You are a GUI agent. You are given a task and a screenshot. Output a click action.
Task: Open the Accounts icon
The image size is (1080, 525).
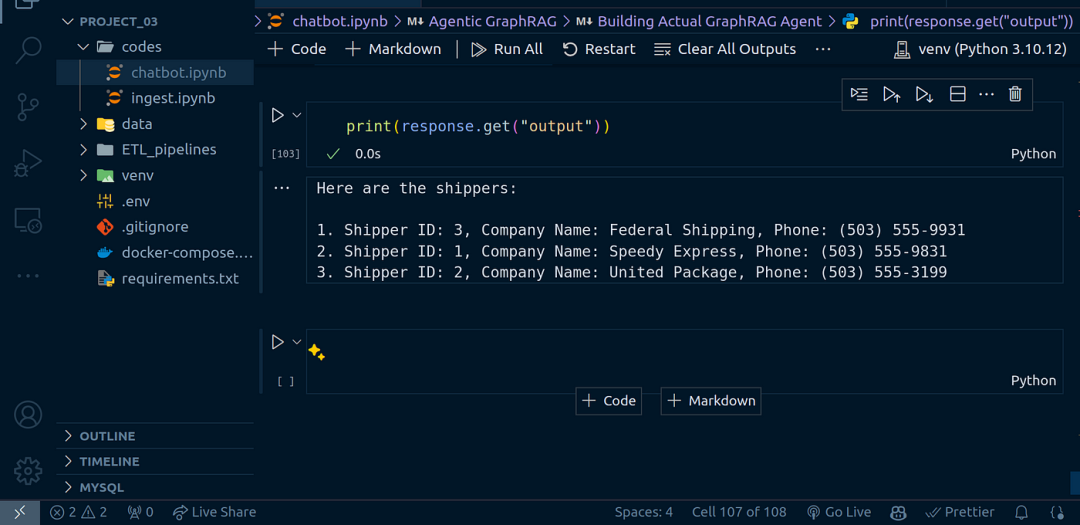[x=28, y=414]
